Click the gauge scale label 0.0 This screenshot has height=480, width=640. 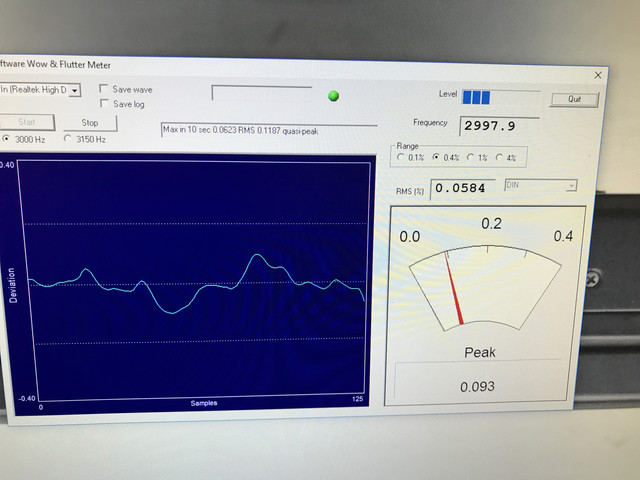(409, 237)
